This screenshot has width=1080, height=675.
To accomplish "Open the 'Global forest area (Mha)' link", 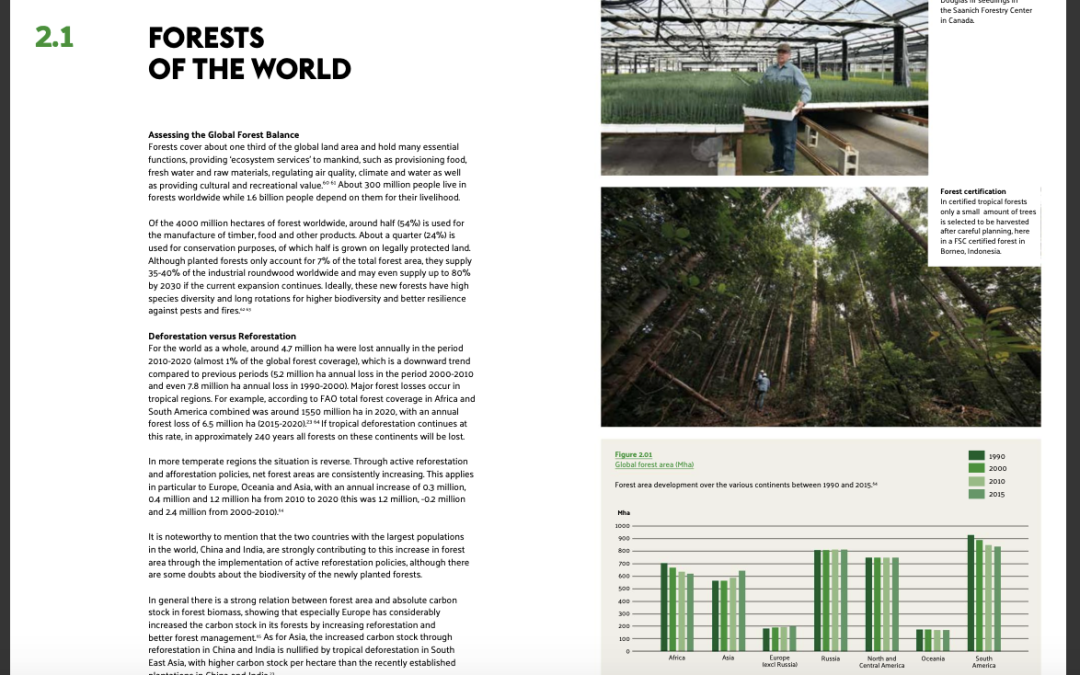I will (654, 465).
